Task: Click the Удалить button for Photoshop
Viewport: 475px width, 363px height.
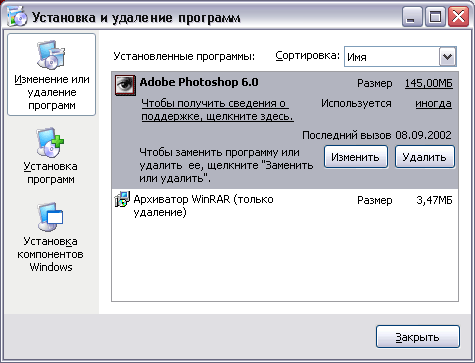Action: 425,157
